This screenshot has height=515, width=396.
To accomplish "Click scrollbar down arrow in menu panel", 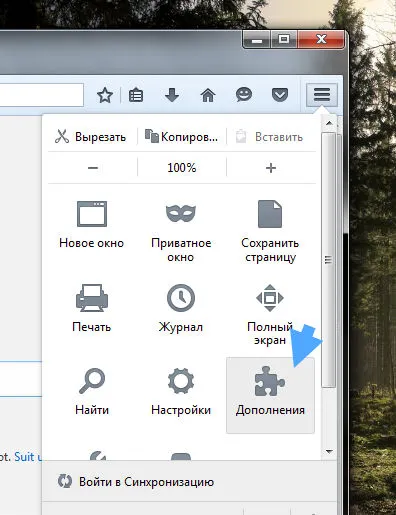I will [x=329, y=452].
